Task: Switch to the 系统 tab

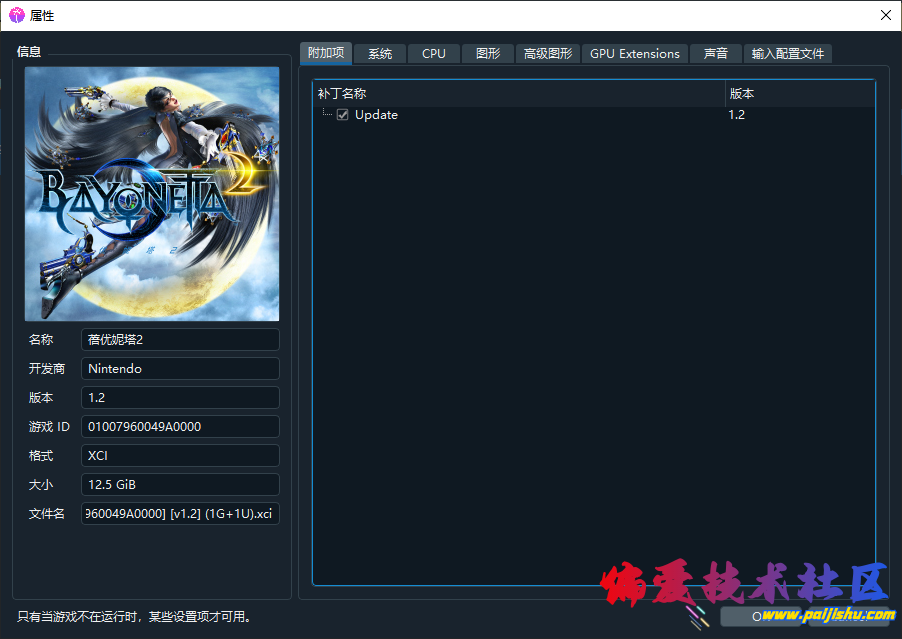Action: (x=380, y=54)
